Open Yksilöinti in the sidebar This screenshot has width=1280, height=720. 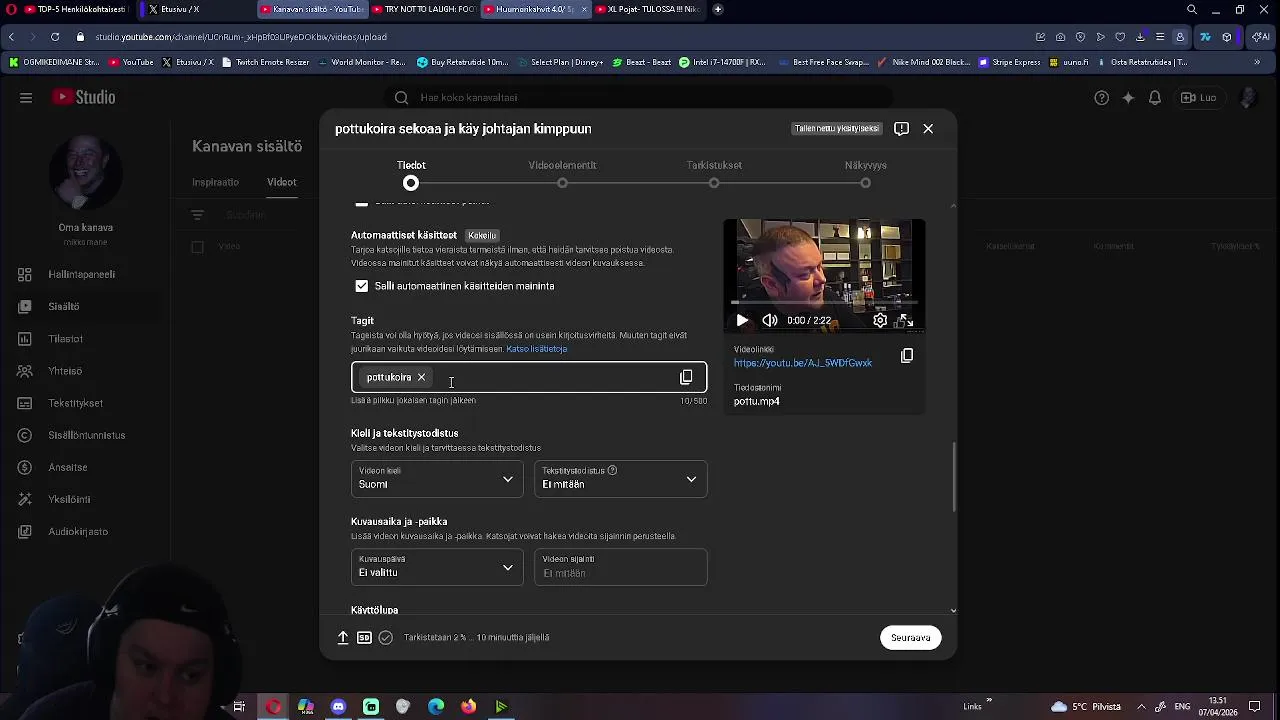pos(80,499)
